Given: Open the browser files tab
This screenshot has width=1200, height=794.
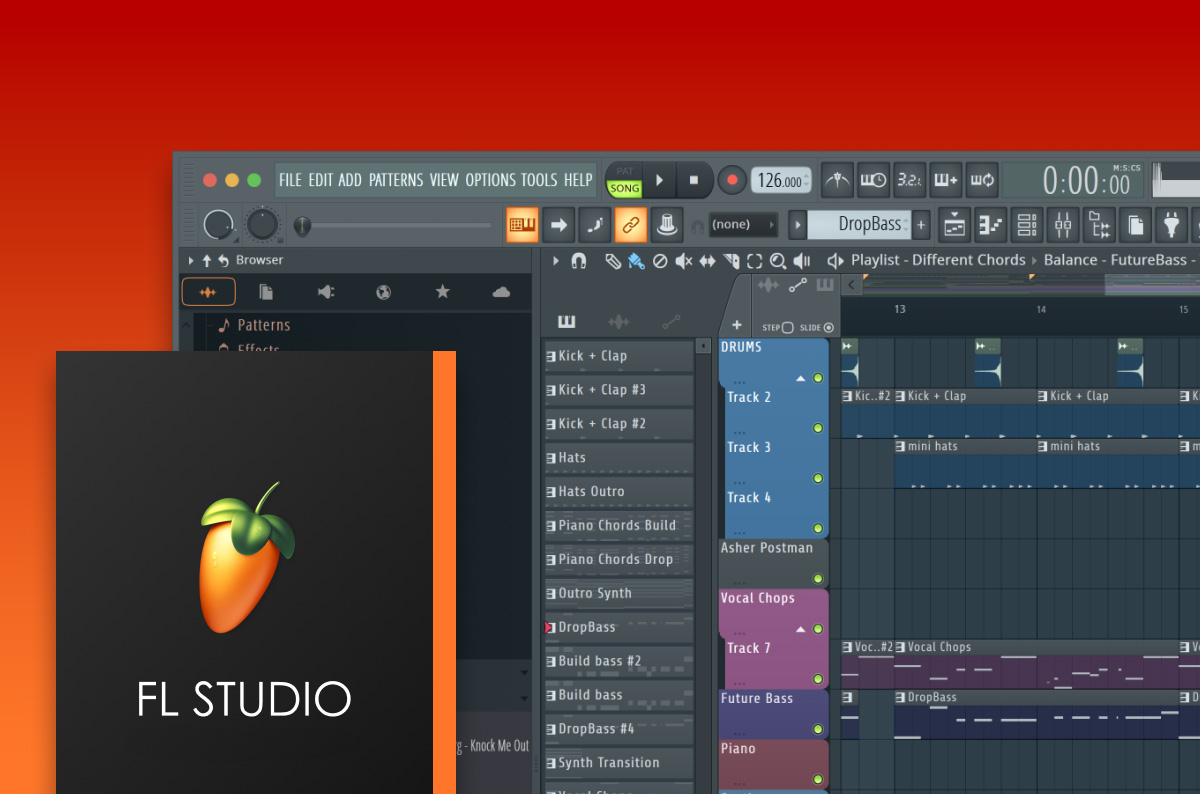Looking at the screenshot, I should 266,292.
